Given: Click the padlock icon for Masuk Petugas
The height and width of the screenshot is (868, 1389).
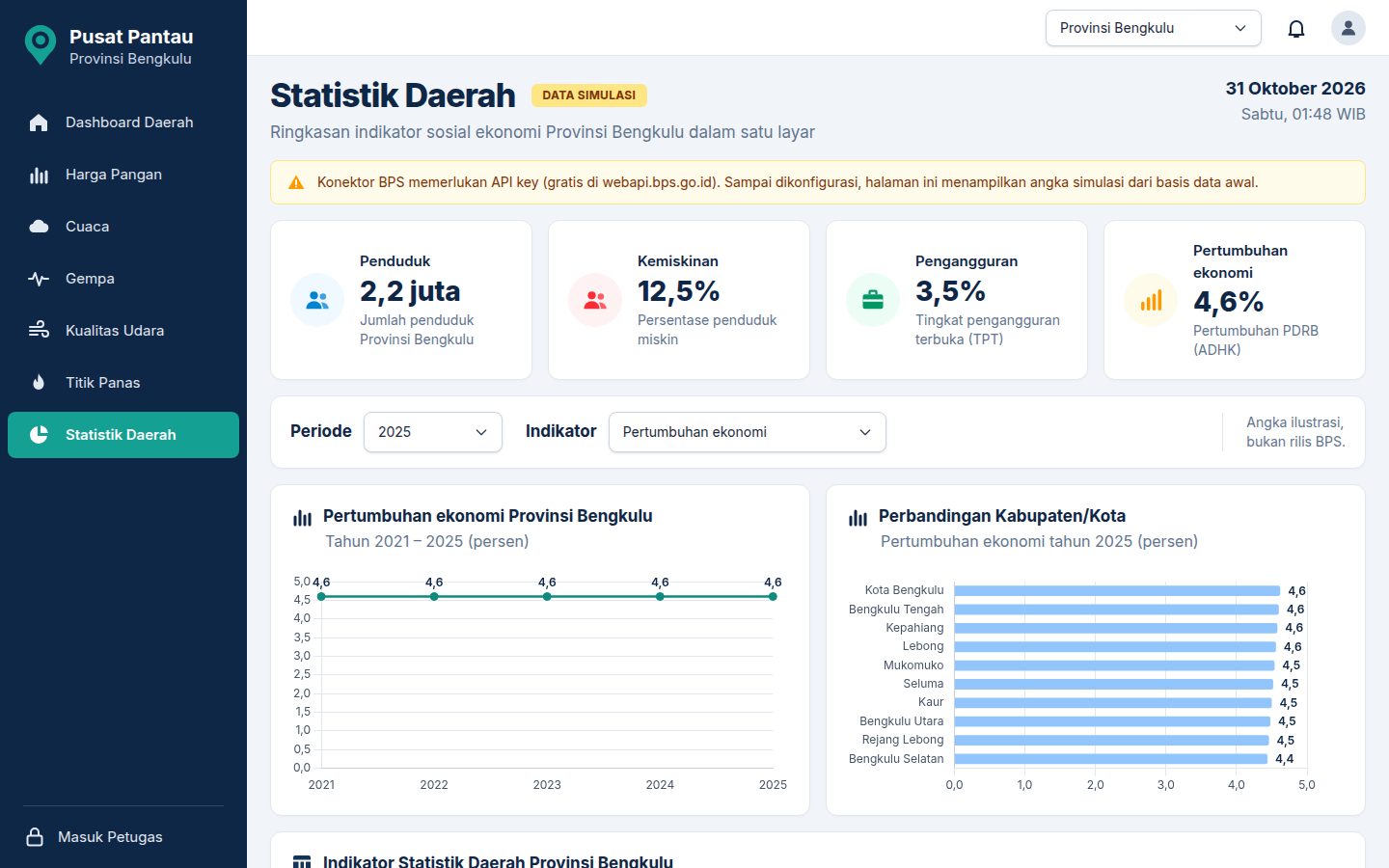Looking at the screenshot, I should pyautogui.click(x=35, y=837).
